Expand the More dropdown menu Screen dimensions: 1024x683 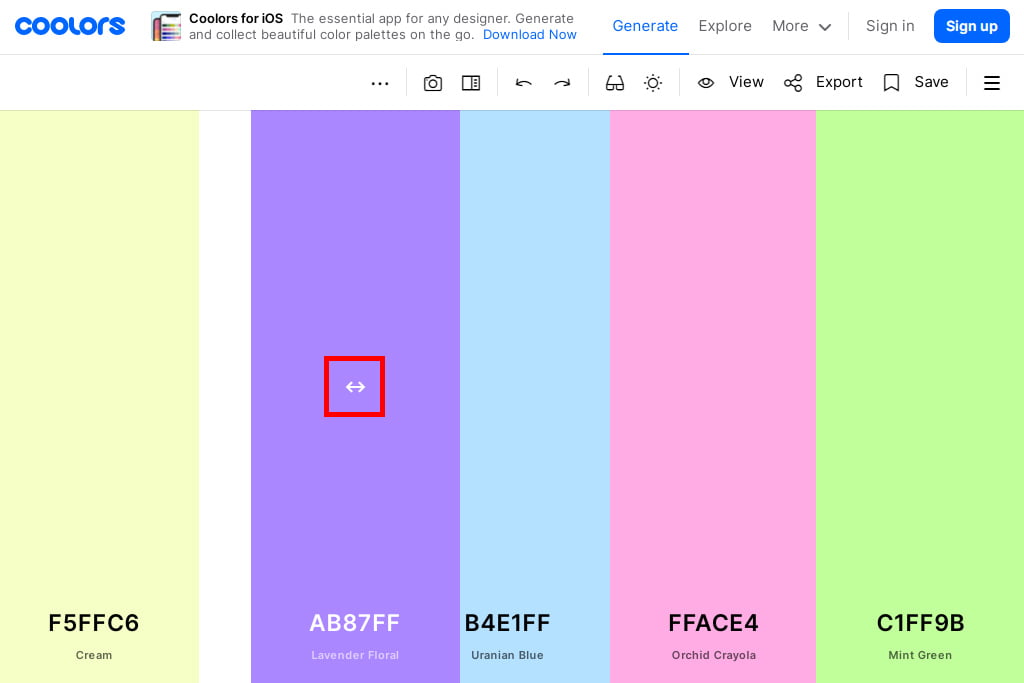(x=801, y=26)
